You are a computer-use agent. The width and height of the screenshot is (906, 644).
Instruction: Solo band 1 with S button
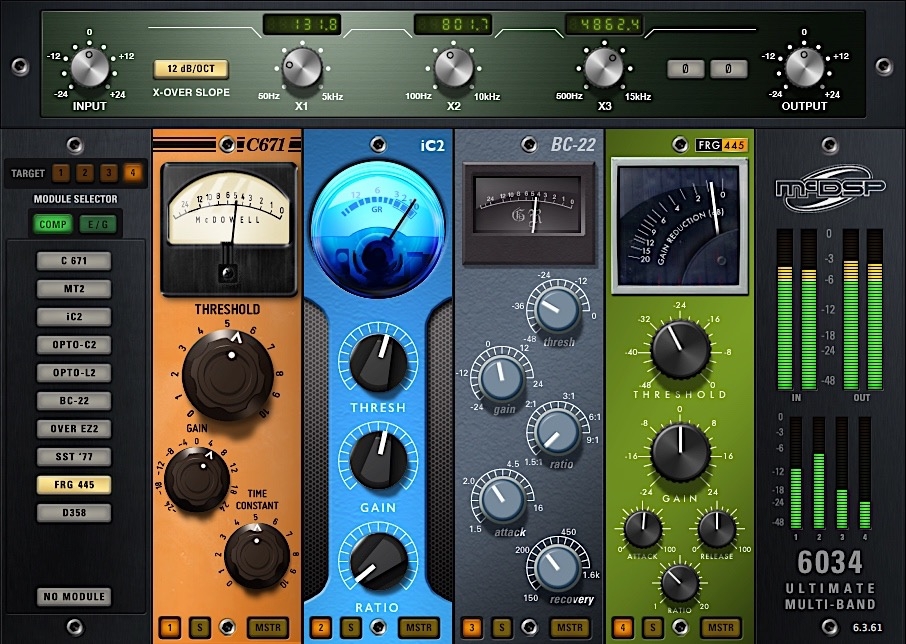pos(200,627)
